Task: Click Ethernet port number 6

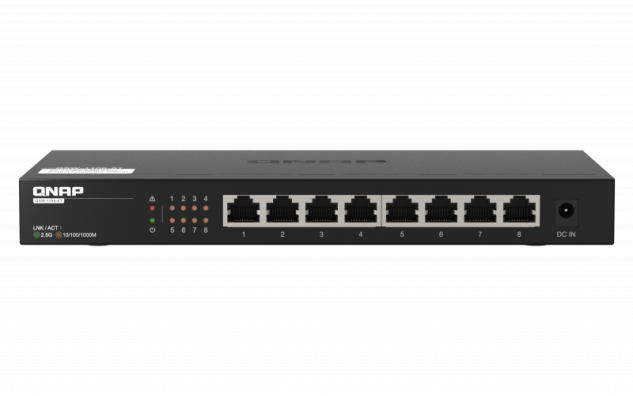Action: [x=441, y=210]
